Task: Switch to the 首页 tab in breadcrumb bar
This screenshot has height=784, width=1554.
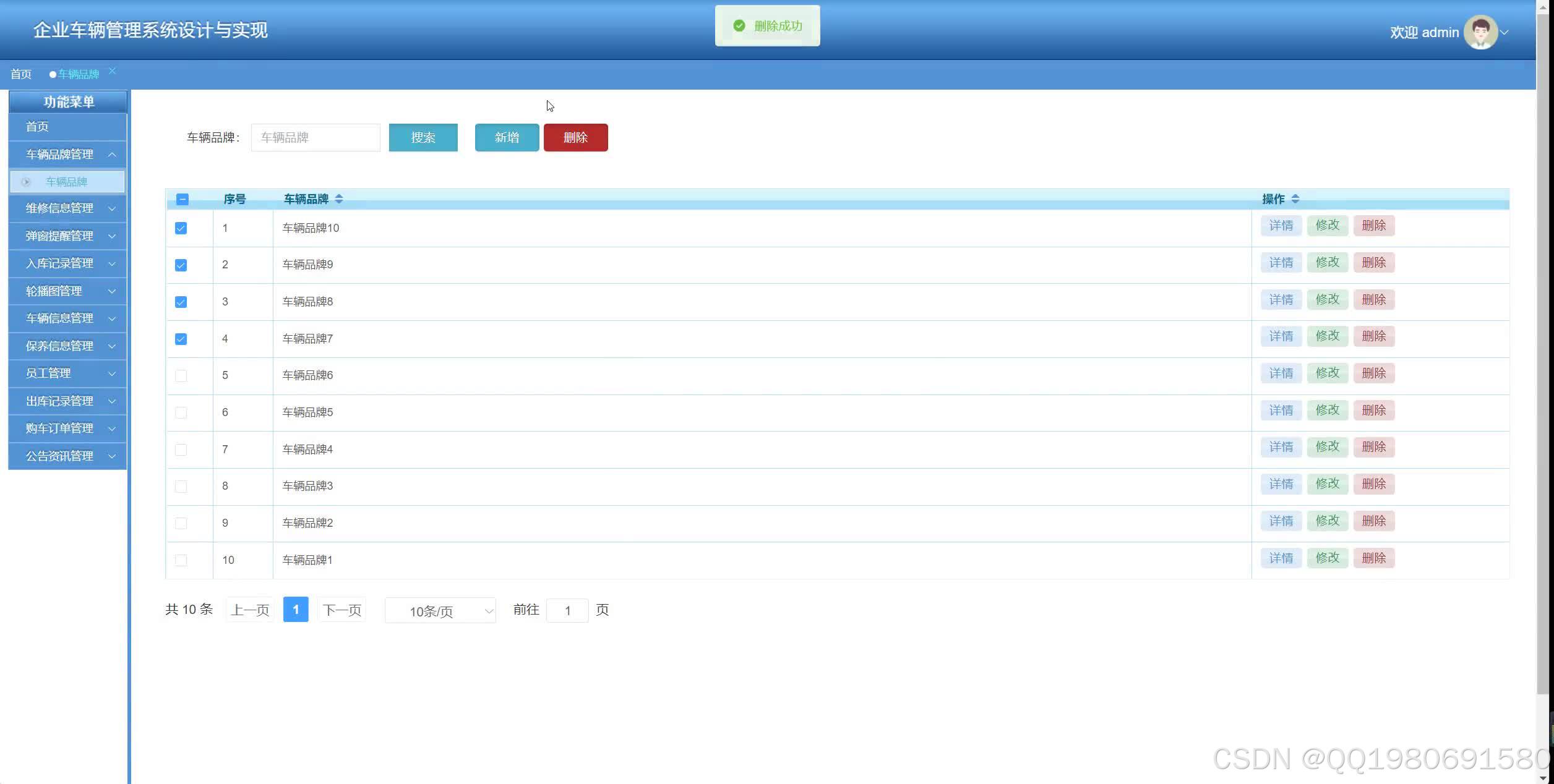Action: click(x=21, y=74)
